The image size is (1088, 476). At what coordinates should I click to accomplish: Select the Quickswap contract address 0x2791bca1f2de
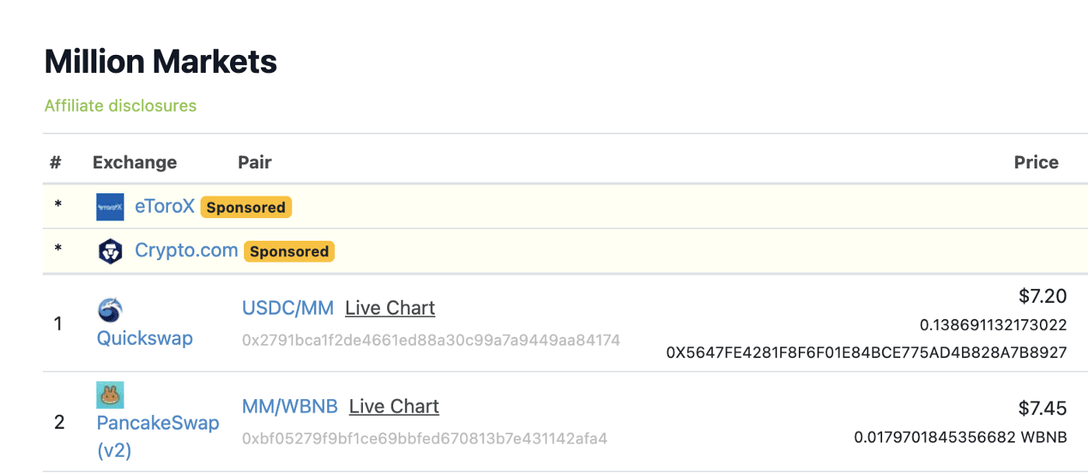click(431, 340)
